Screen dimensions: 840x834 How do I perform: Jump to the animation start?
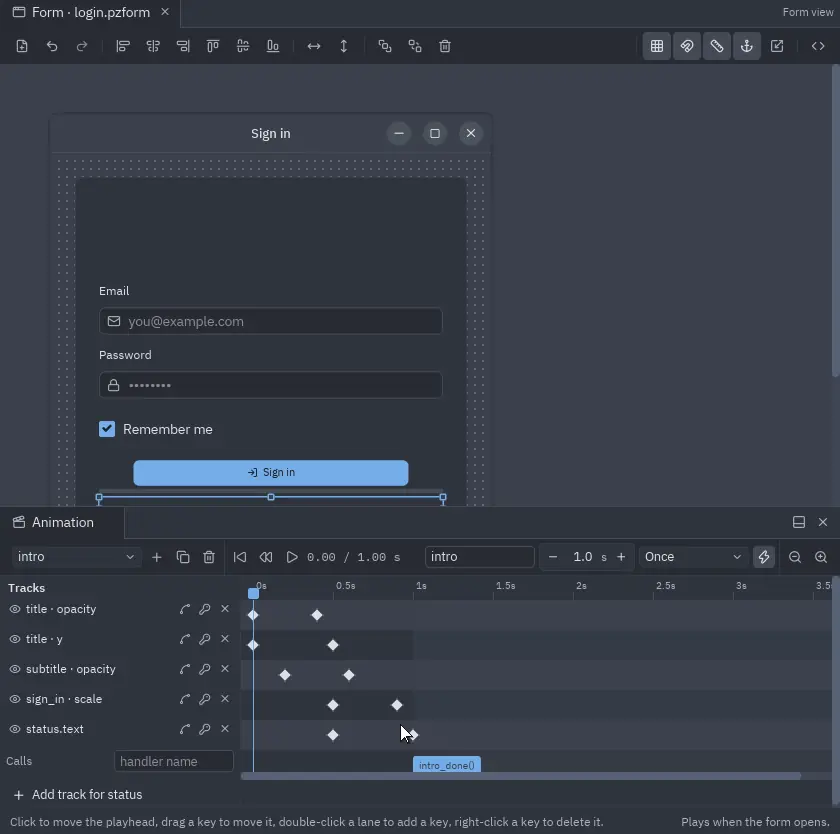click(240, 557)
